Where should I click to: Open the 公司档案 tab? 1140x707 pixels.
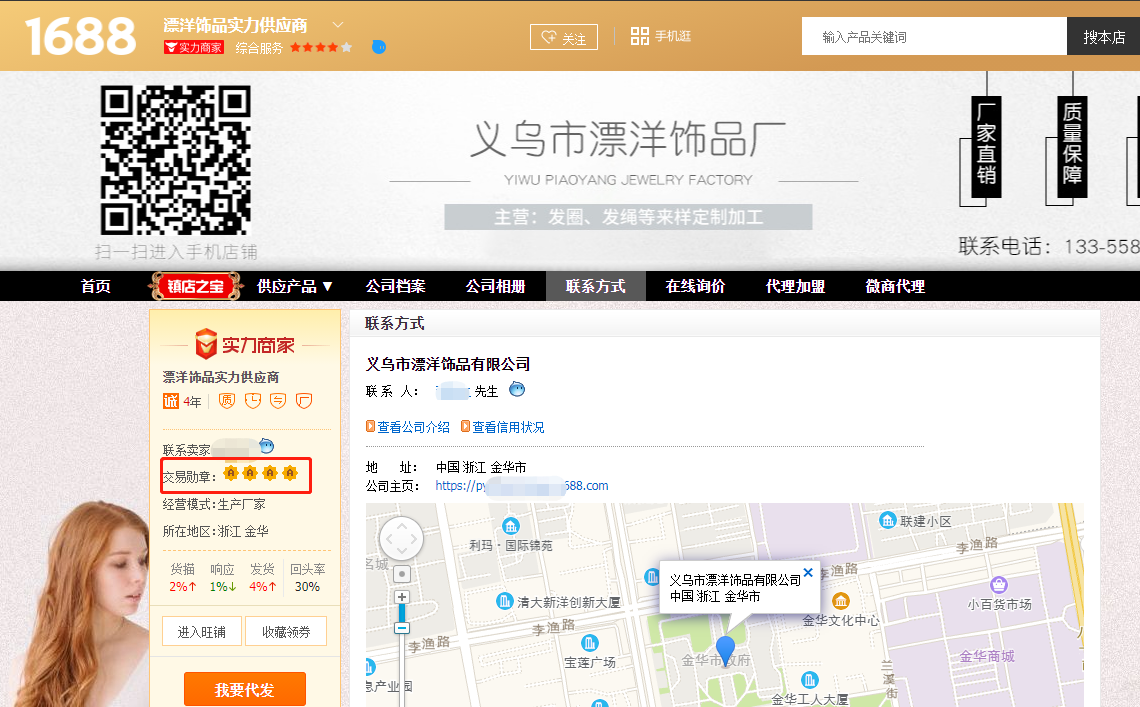point(396,286)
